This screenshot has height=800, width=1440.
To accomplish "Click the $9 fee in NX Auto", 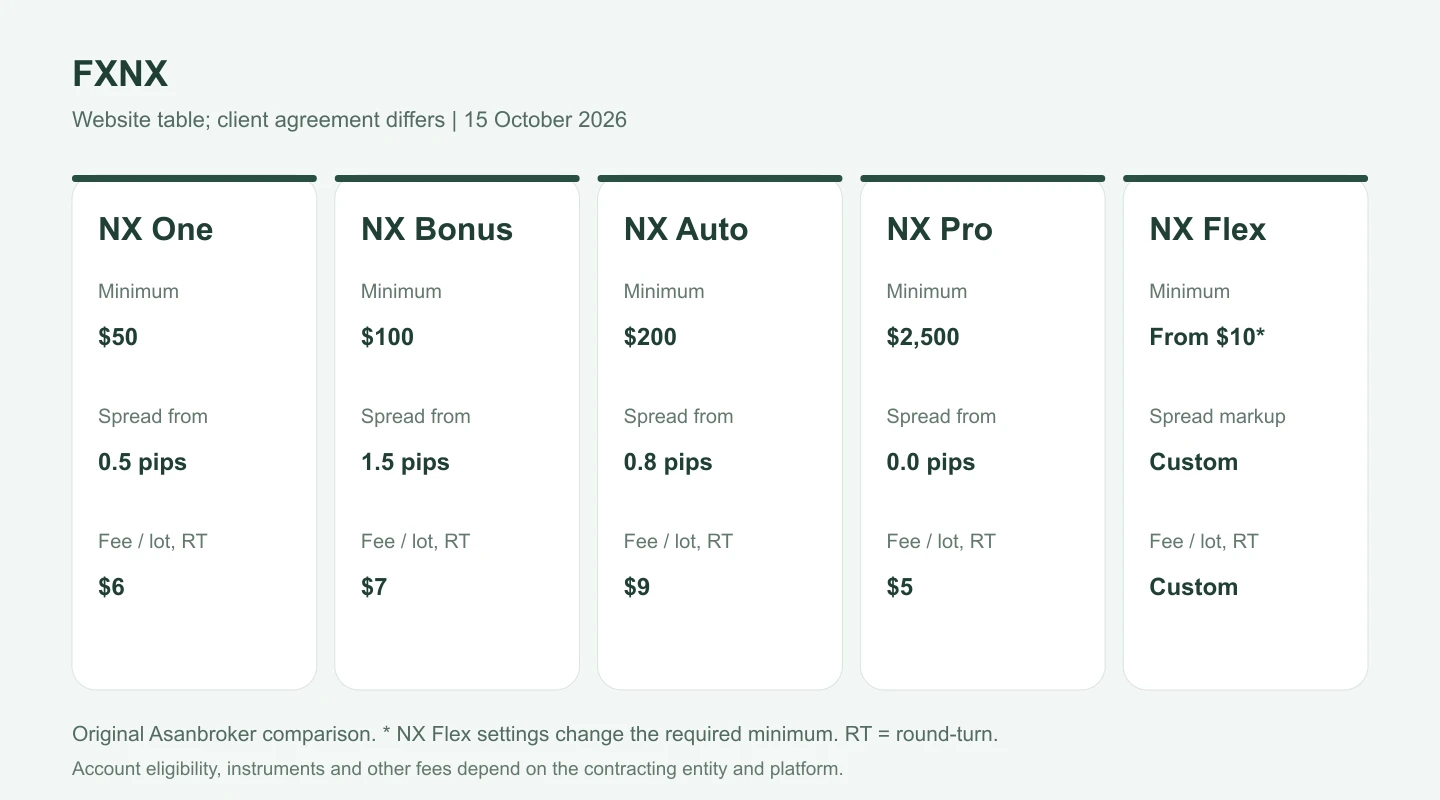I will point(637,587).
